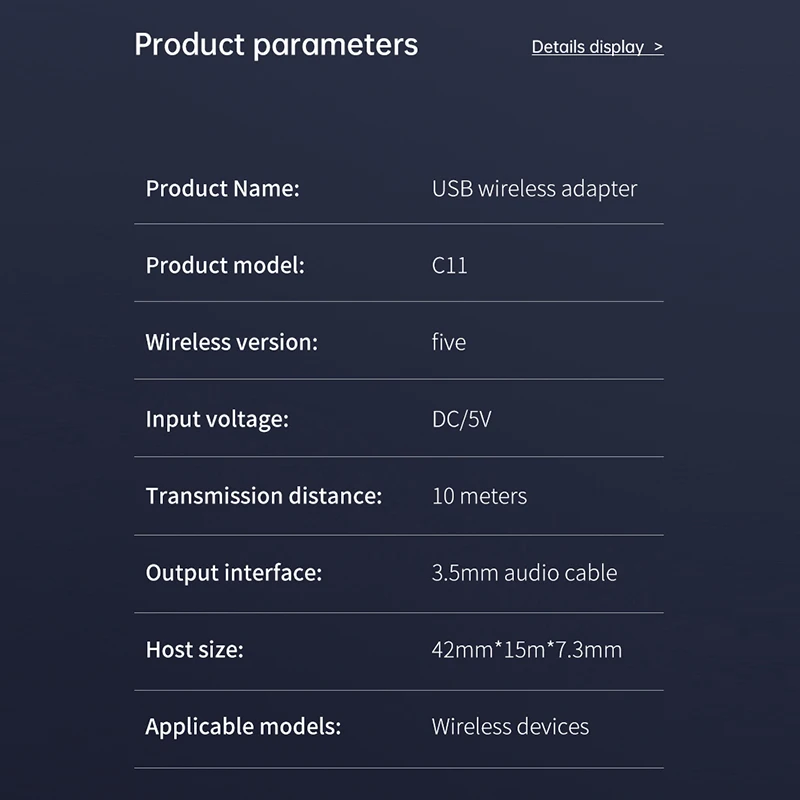Image resolution: width=800 pixels, height=800 pixels.
Task: Select the Input voltage label
Action: click(217, 419)
